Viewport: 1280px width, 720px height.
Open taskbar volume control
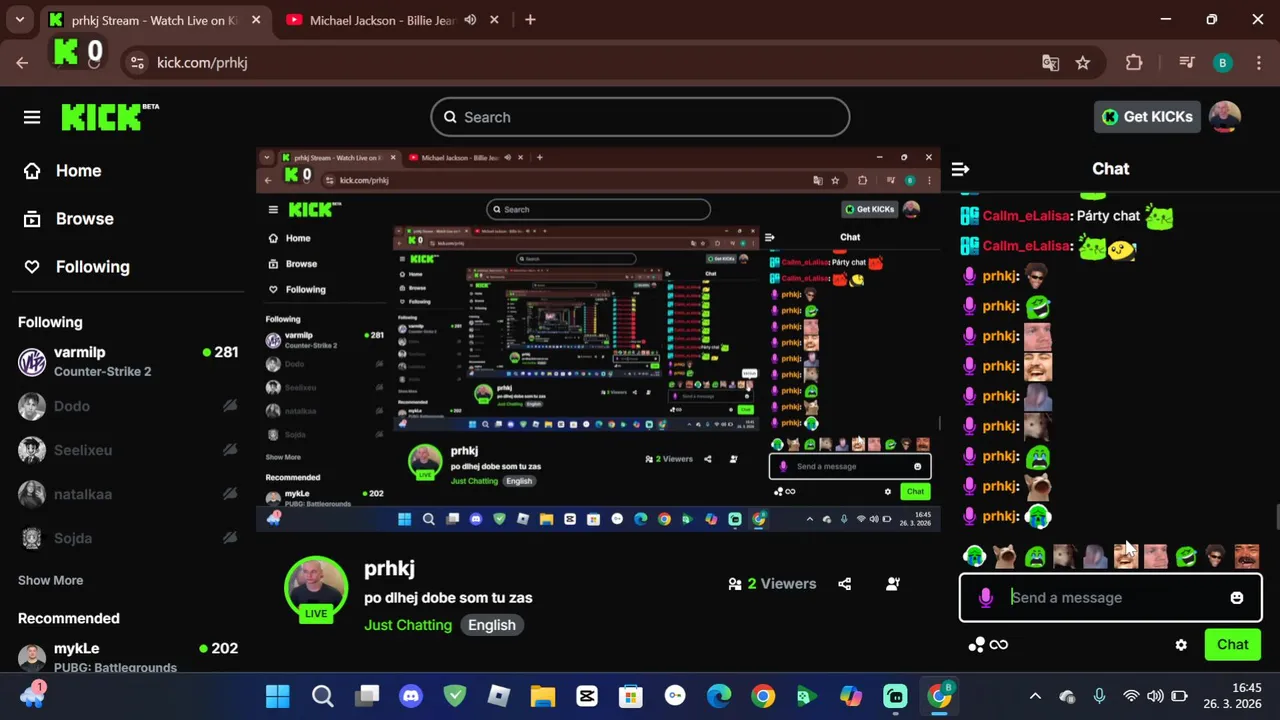(1155, 696)
